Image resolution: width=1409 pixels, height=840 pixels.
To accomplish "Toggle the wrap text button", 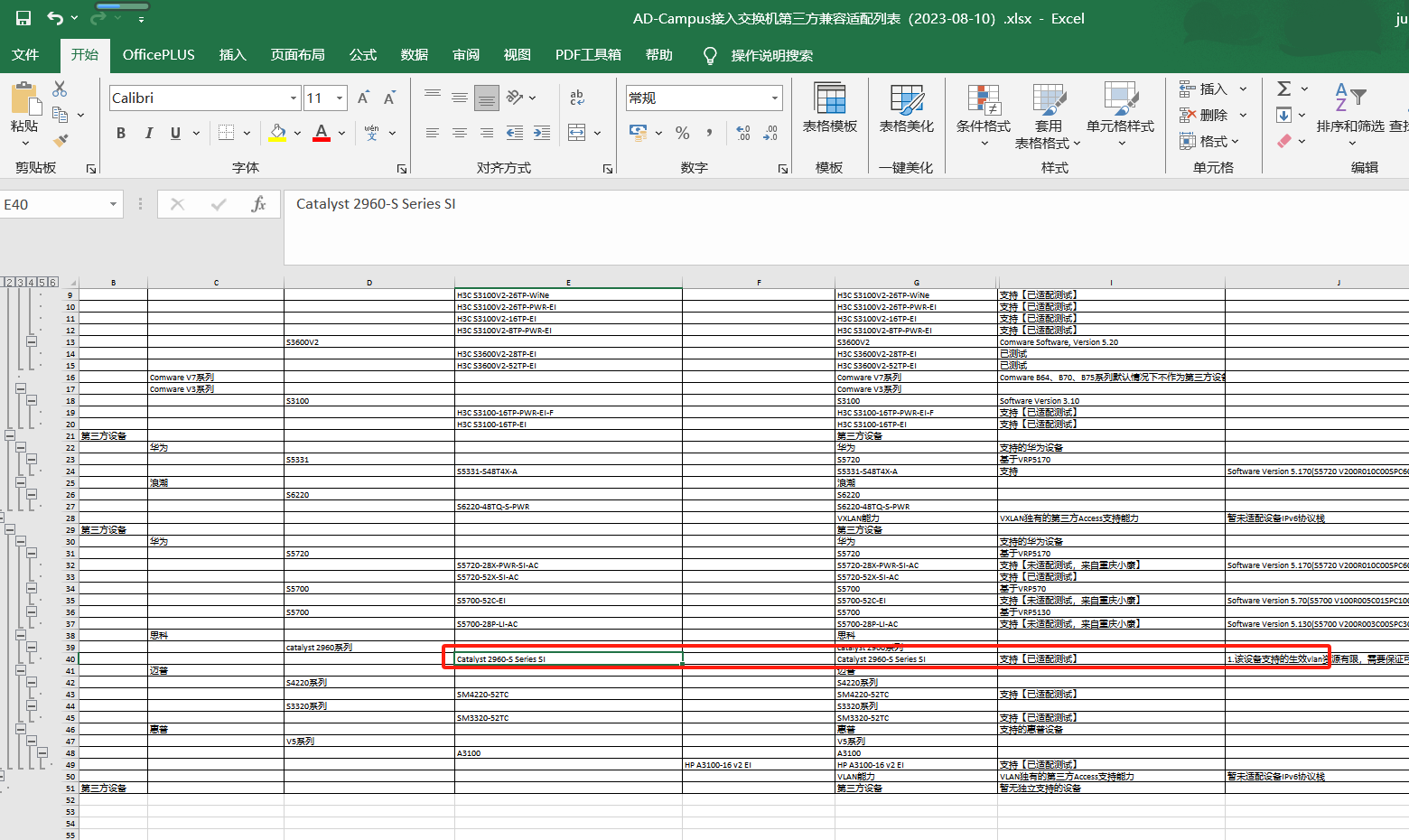I will click(x=577, y=98).
